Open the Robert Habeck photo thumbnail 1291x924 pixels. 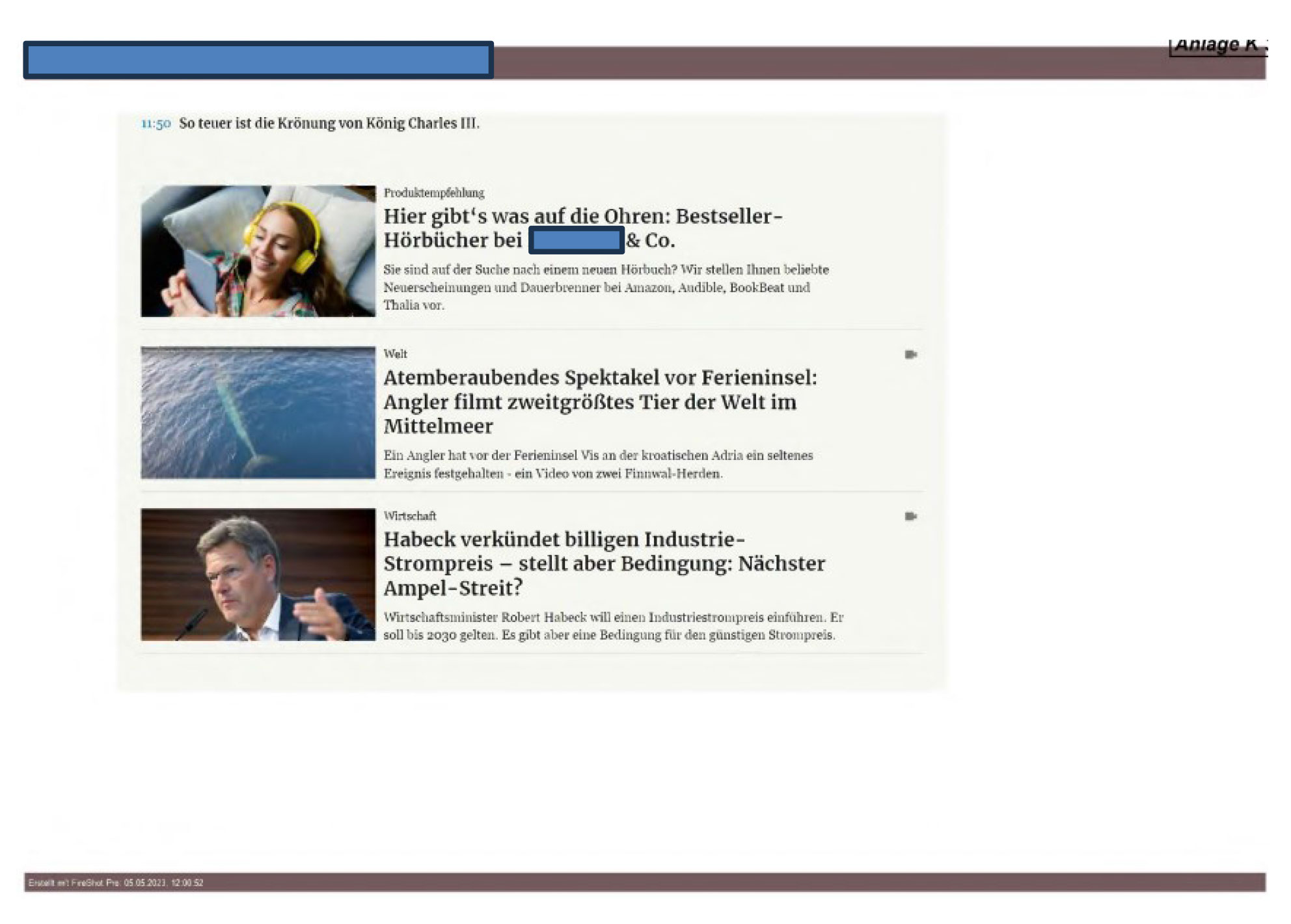tap(258, 575)
